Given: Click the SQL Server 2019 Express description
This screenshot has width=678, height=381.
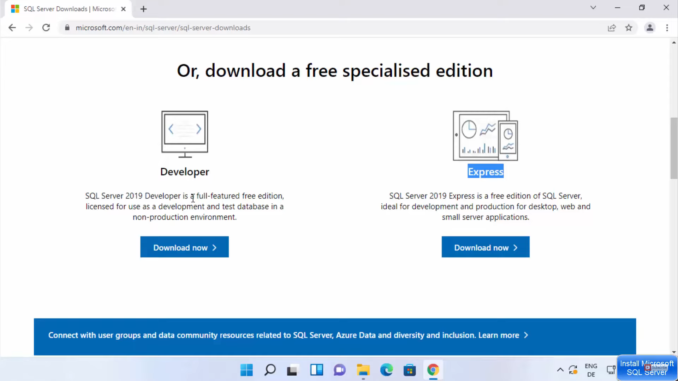Looking at the screenshot, I should click(x=486, y=207).
